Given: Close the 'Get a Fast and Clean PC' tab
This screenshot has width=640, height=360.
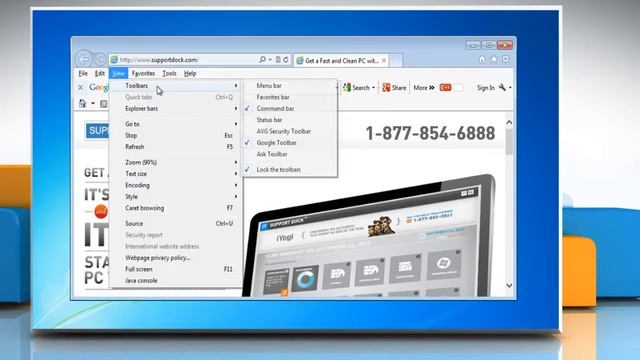Looking at the screenshot, I should 384,60.
